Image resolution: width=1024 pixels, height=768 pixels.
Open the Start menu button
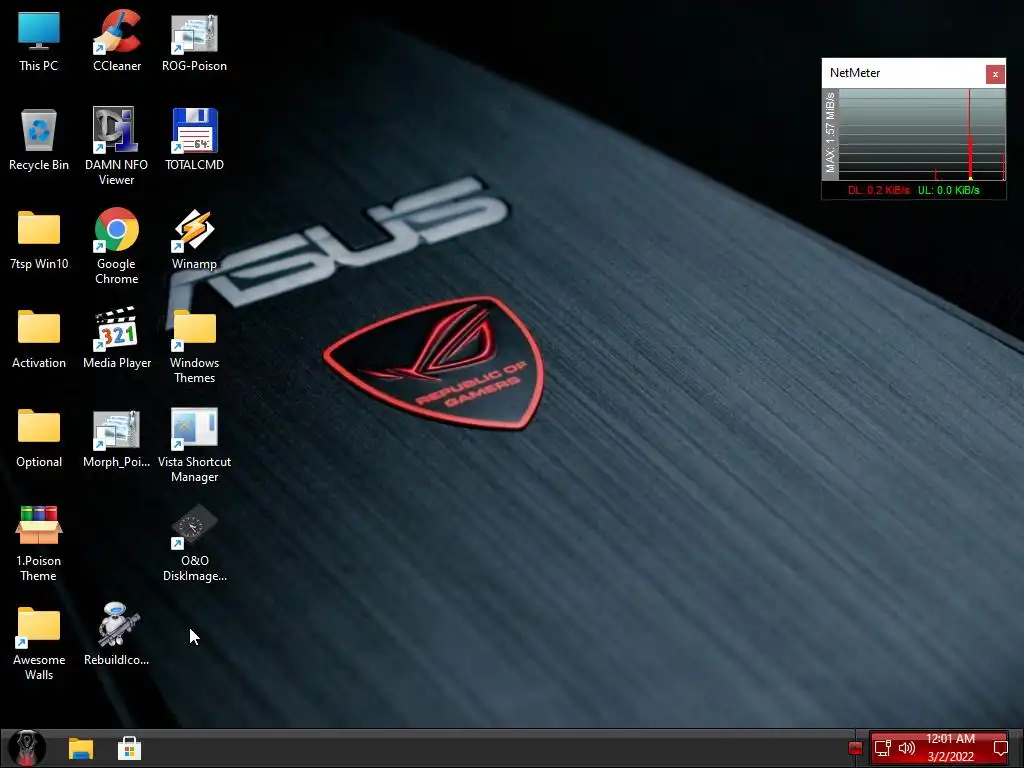(27, 748)
